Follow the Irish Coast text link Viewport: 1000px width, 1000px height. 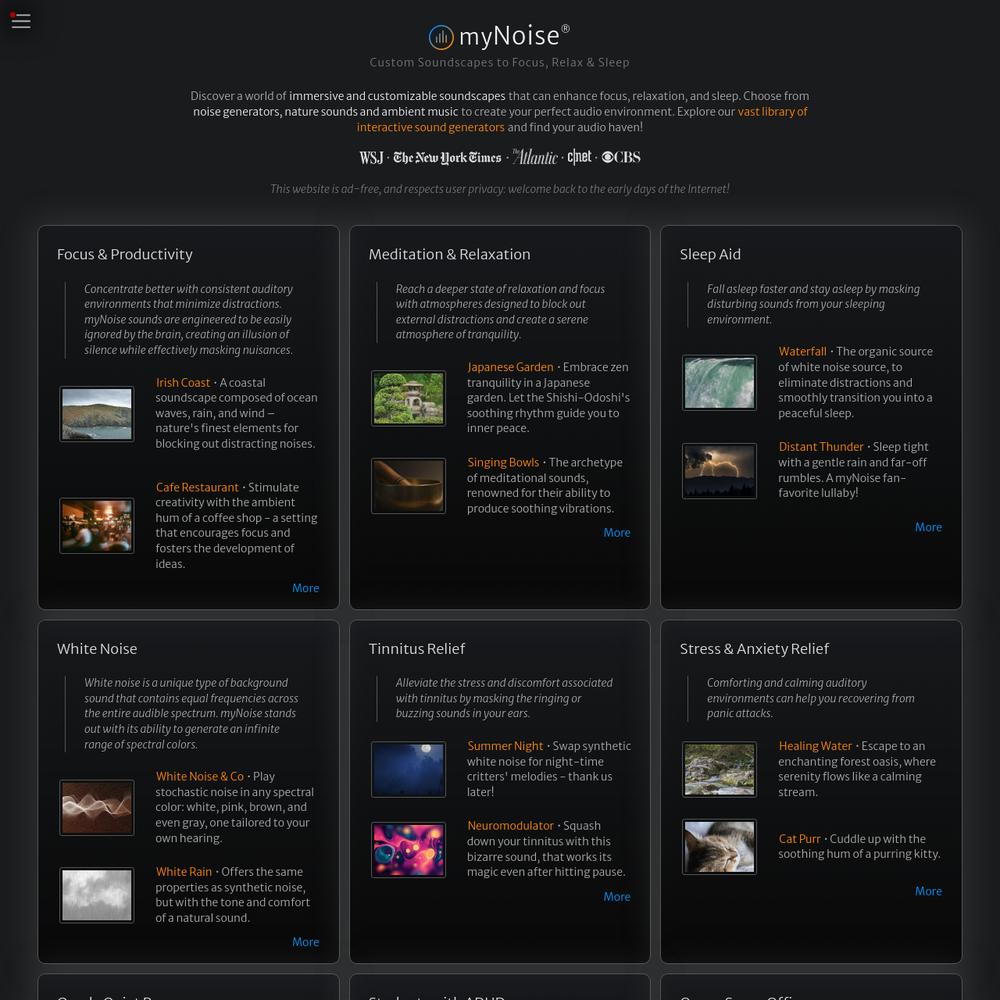(183, 383)
